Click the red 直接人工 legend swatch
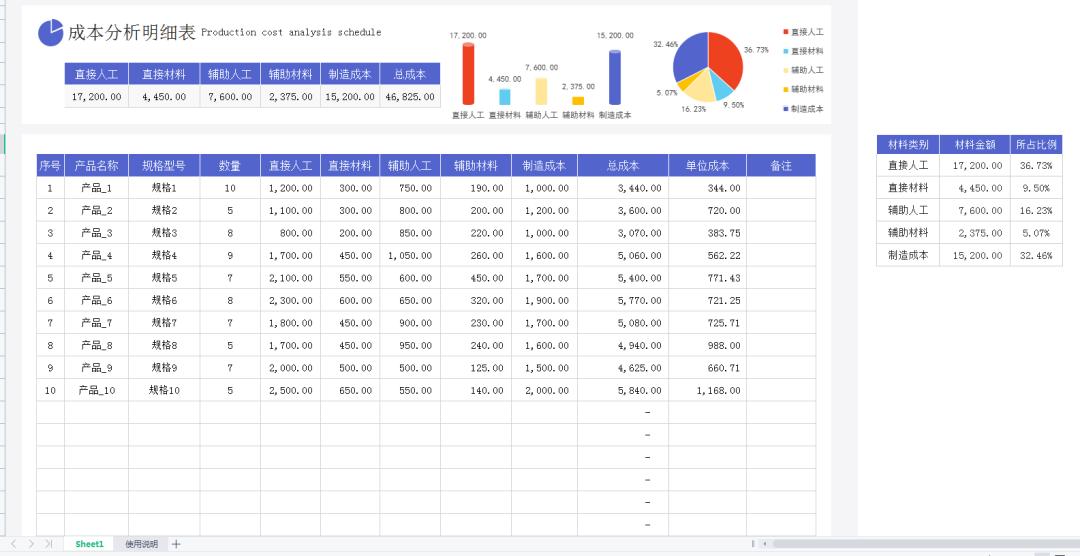This screenshot has width=1080, height=556. tap(786, 33)
